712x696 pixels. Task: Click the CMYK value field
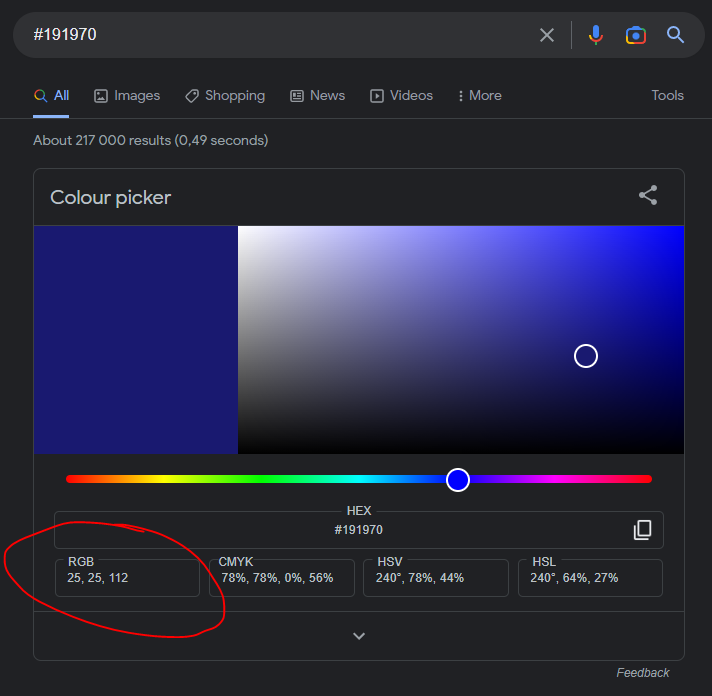tap(281, 578)
